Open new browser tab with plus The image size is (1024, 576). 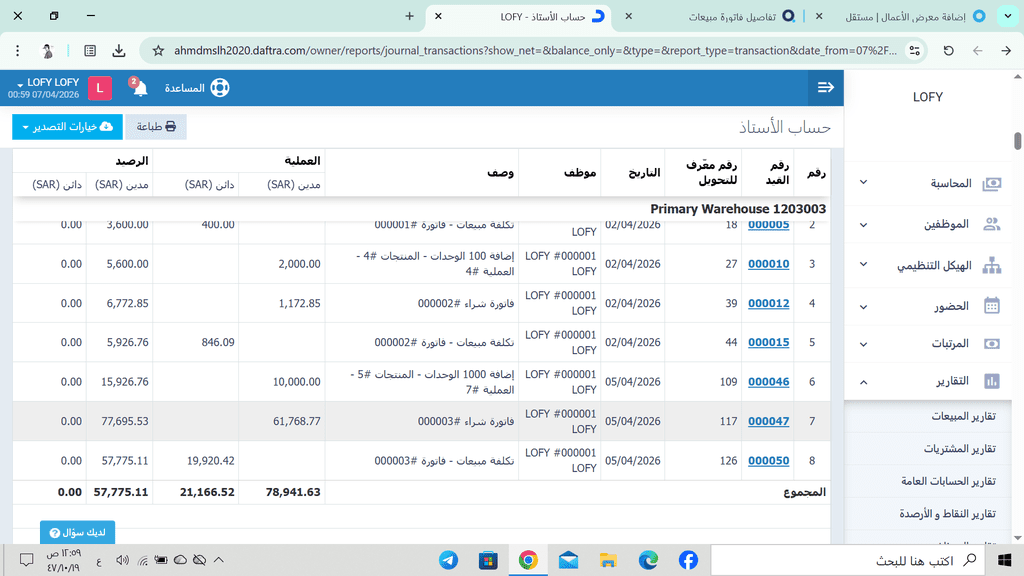409,16
